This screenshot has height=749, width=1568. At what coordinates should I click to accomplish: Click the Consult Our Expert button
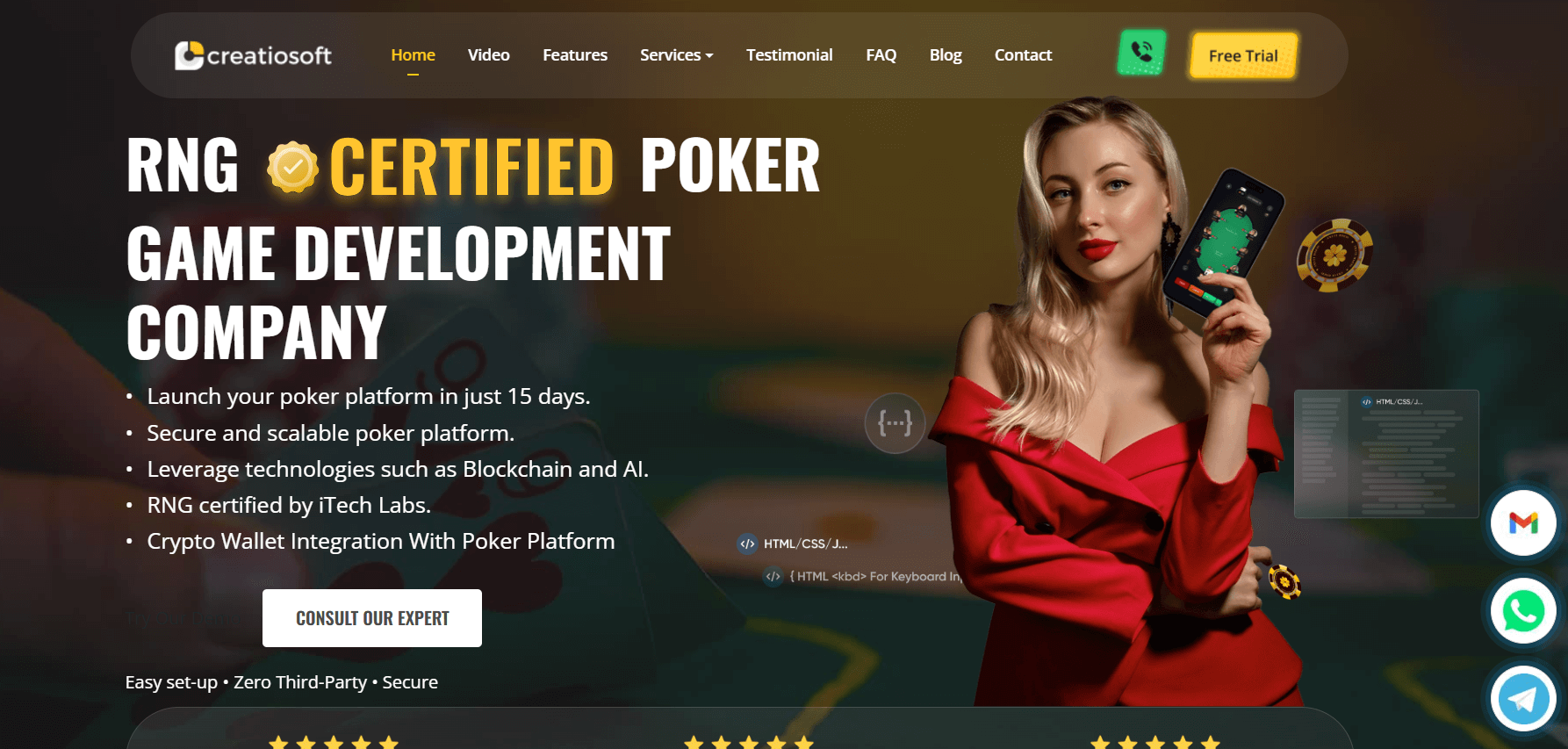372,618
